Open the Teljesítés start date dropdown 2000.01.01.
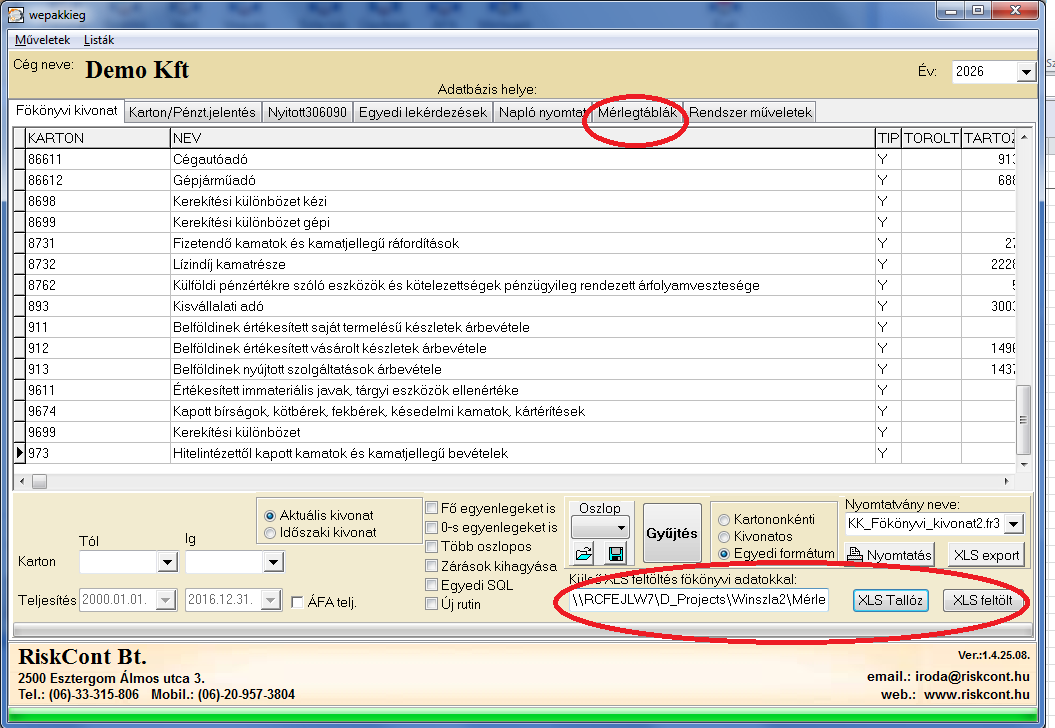Screen dimensions: 1055x728 [x=166, y=600]
